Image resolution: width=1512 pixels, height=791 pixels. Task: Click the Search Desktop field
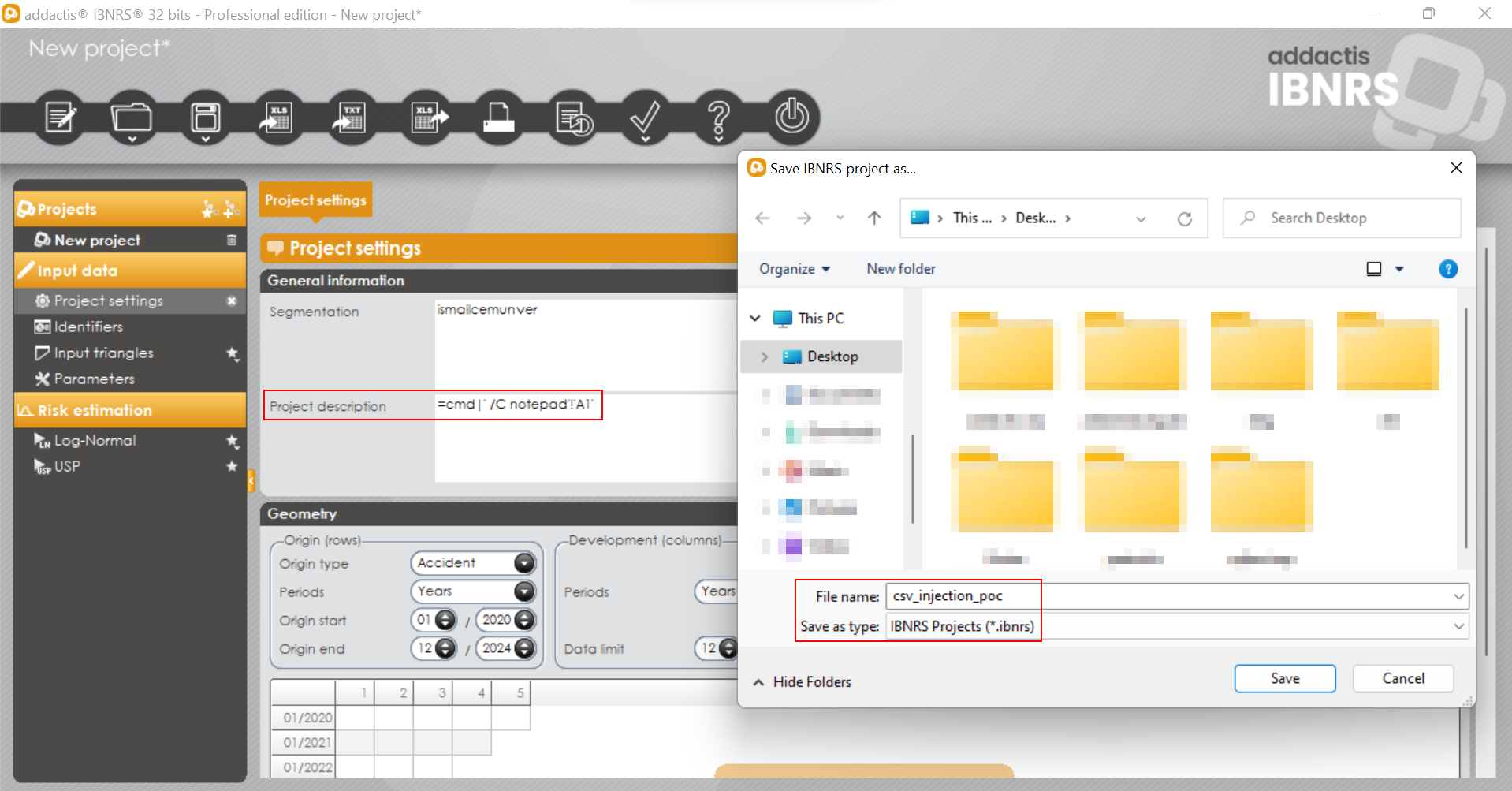pyautogui.click(x=1341, y=218)
